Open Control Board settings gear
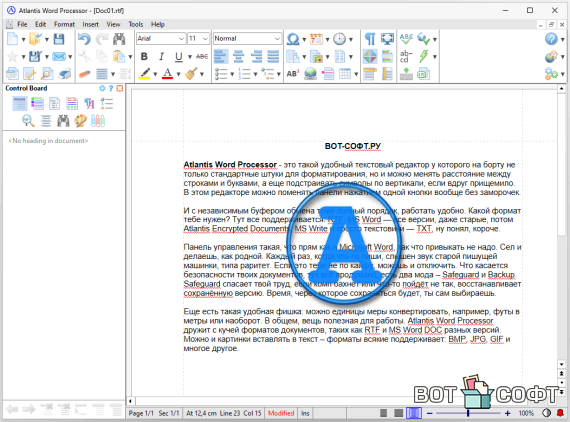Image resolution: width=570 pixels, height=422 pixels. (x=102, y=88)
